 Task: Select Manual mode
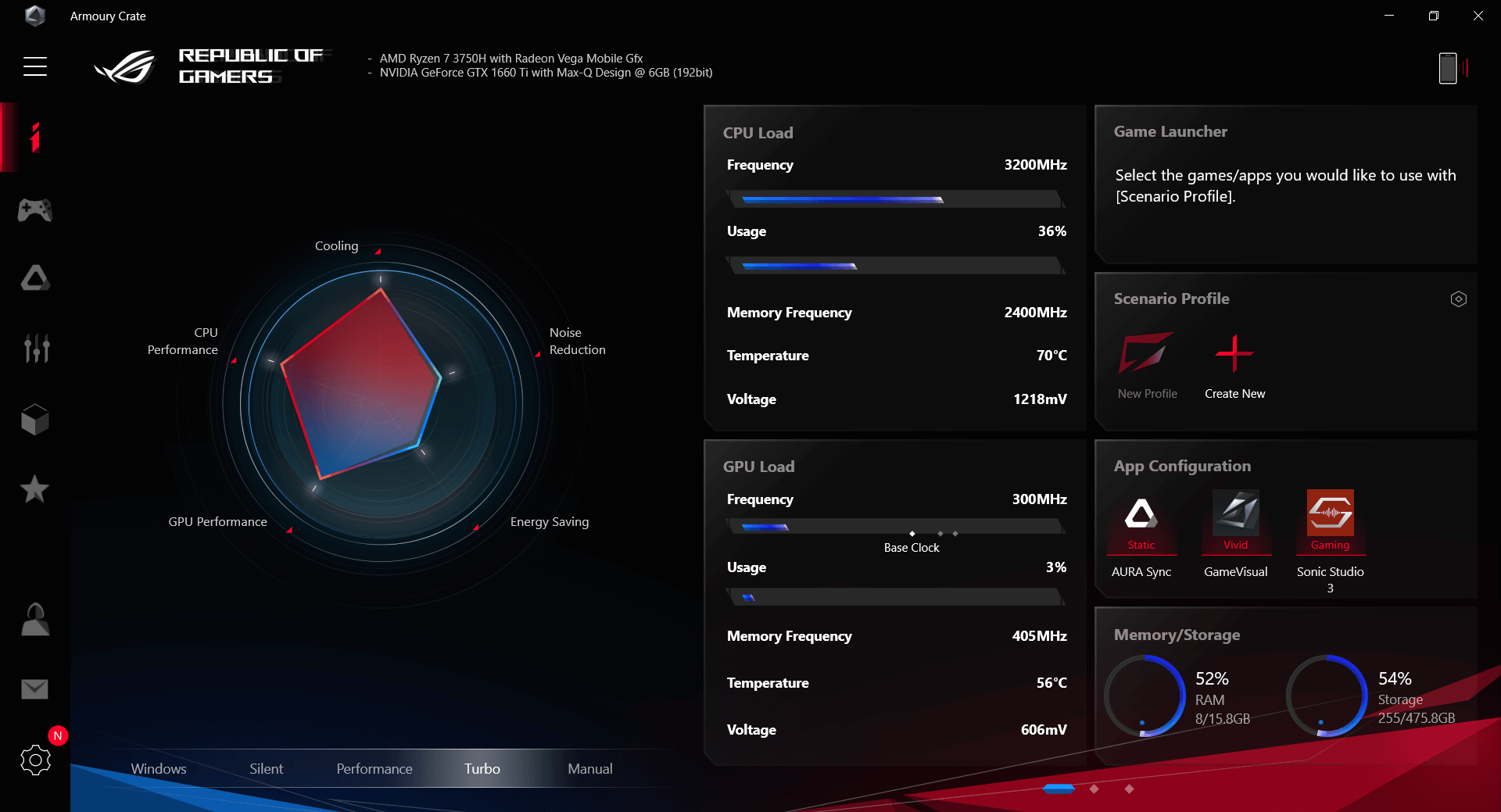(590, 768)
